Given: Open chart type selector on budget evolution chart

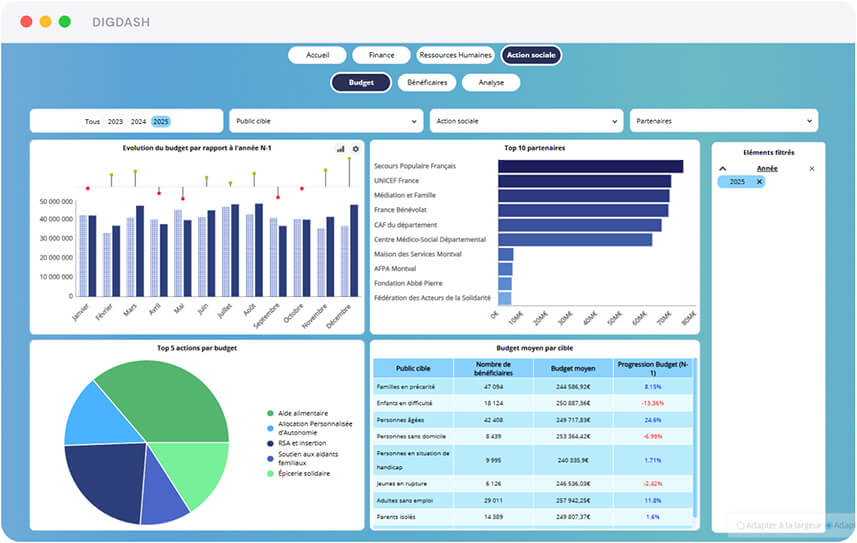Looking at the screenshot, I should (x=341, y=149).
